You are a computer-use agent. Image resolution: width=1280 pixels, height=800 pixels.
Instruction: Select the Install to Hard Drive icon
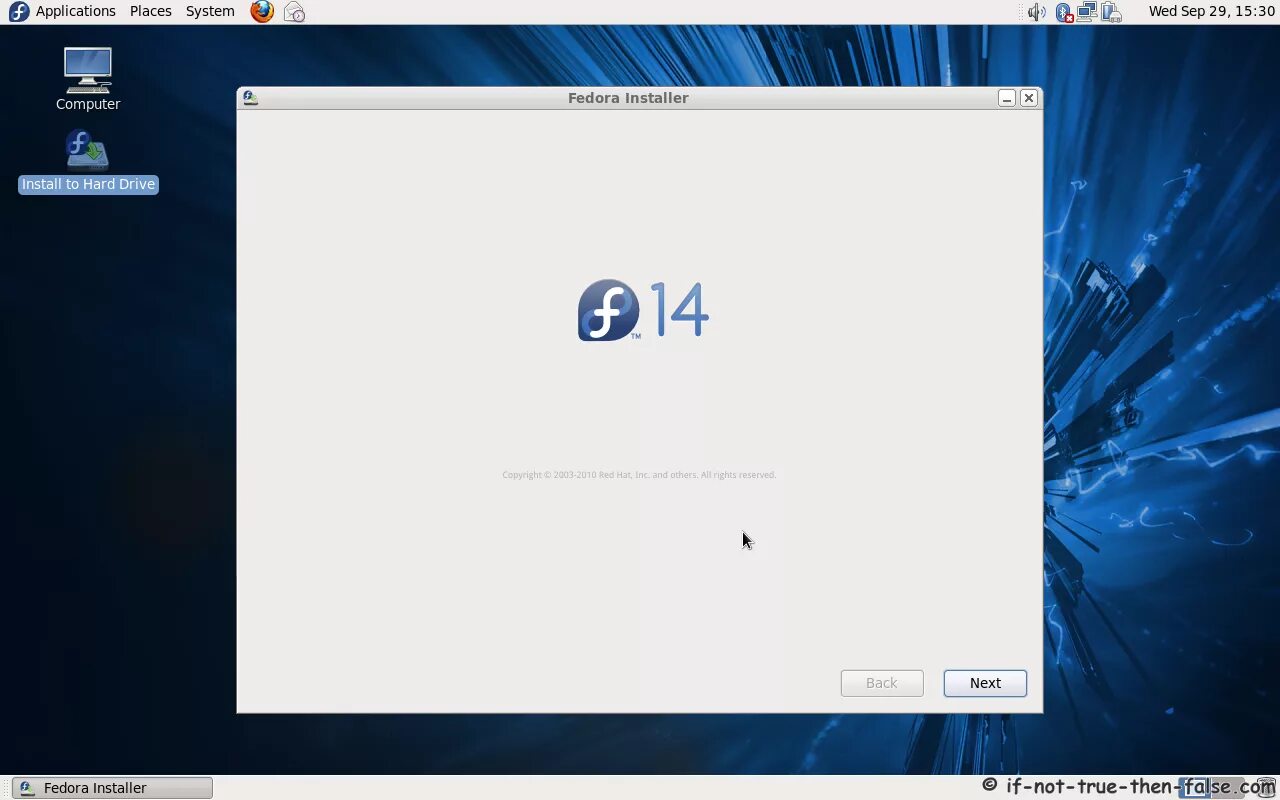pos(88,161)
